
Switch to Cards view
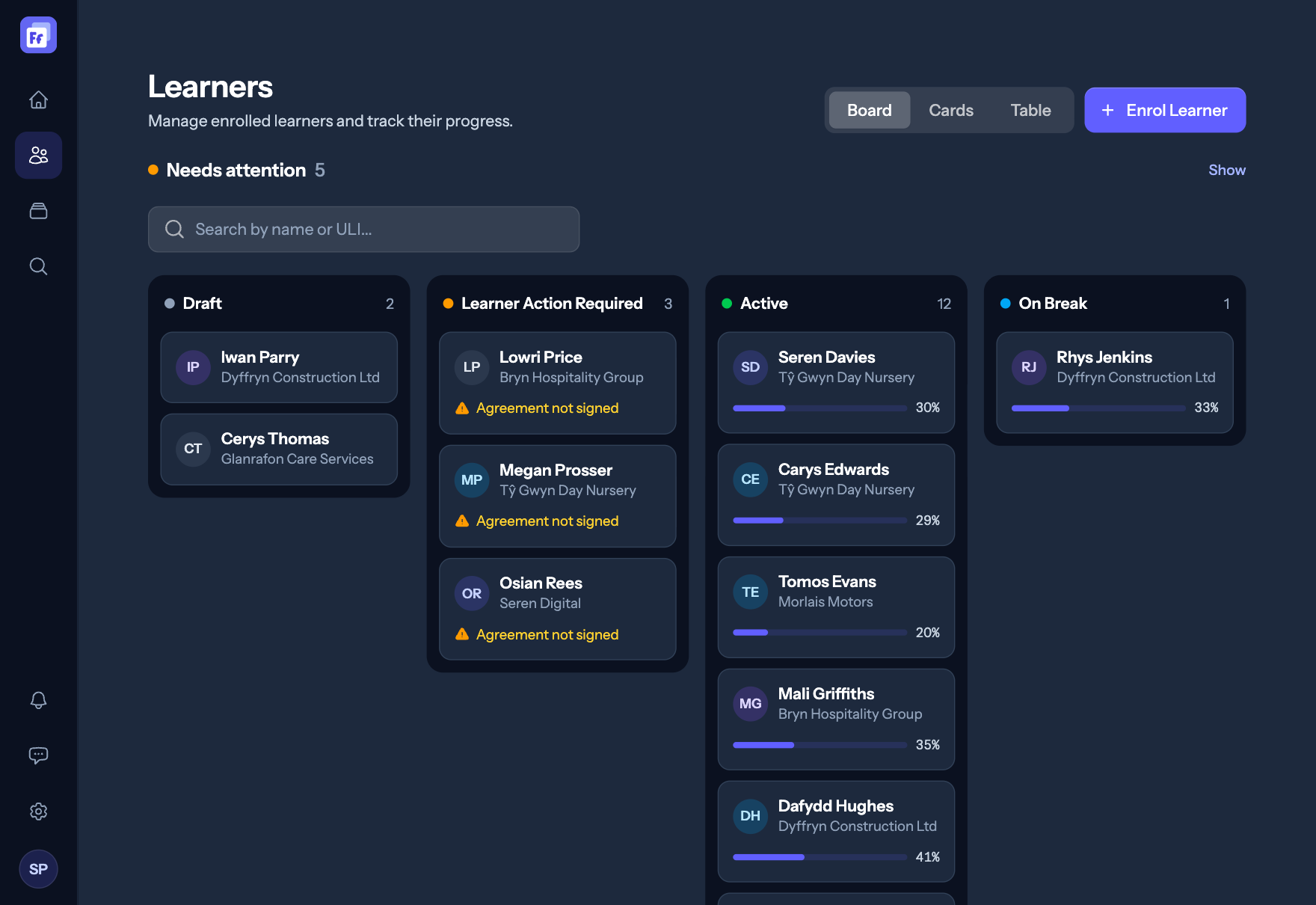pyautogui.click(x=951, y=110)
